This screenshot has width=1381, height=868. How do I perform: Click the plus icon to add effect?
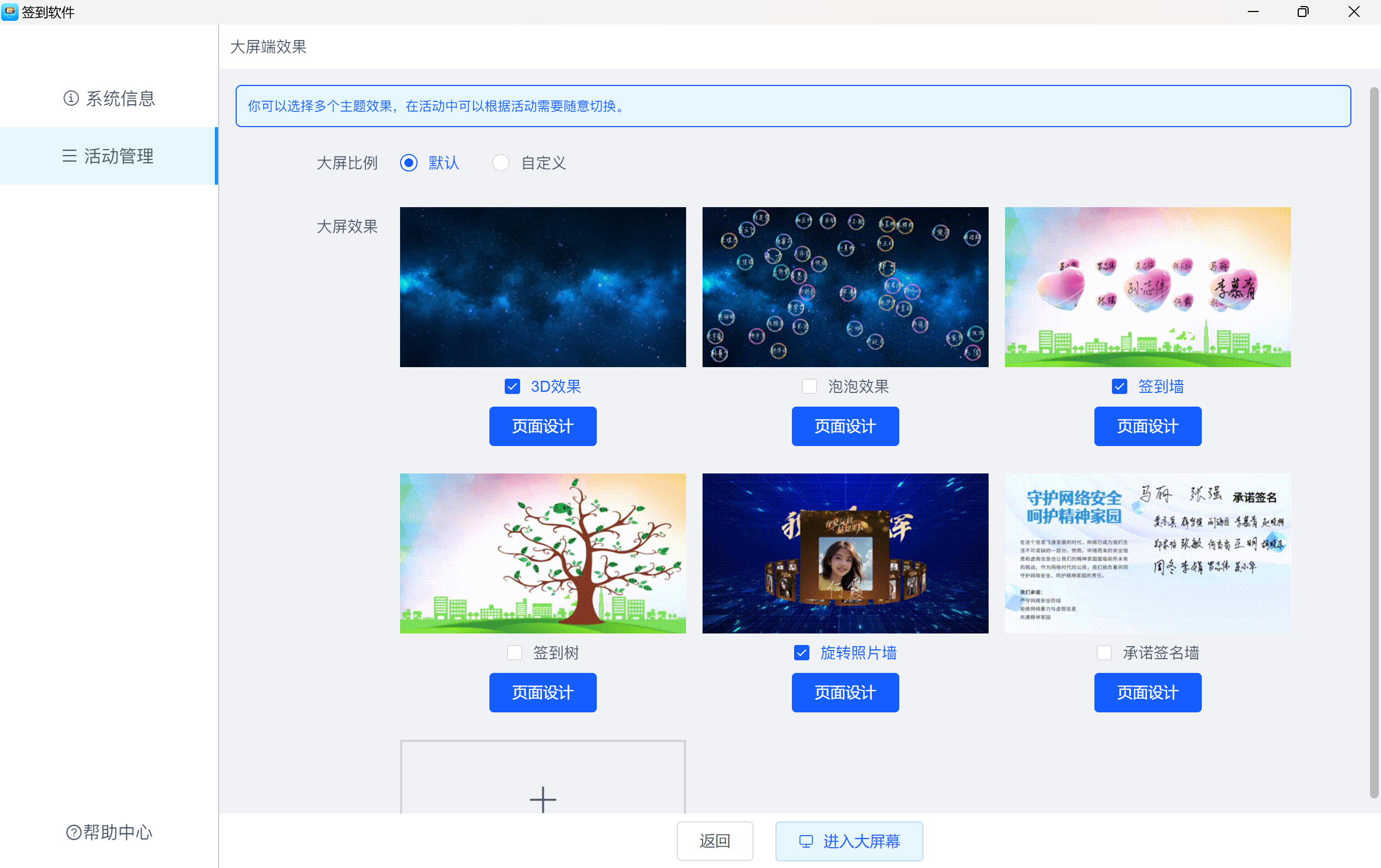coord(542,798)
